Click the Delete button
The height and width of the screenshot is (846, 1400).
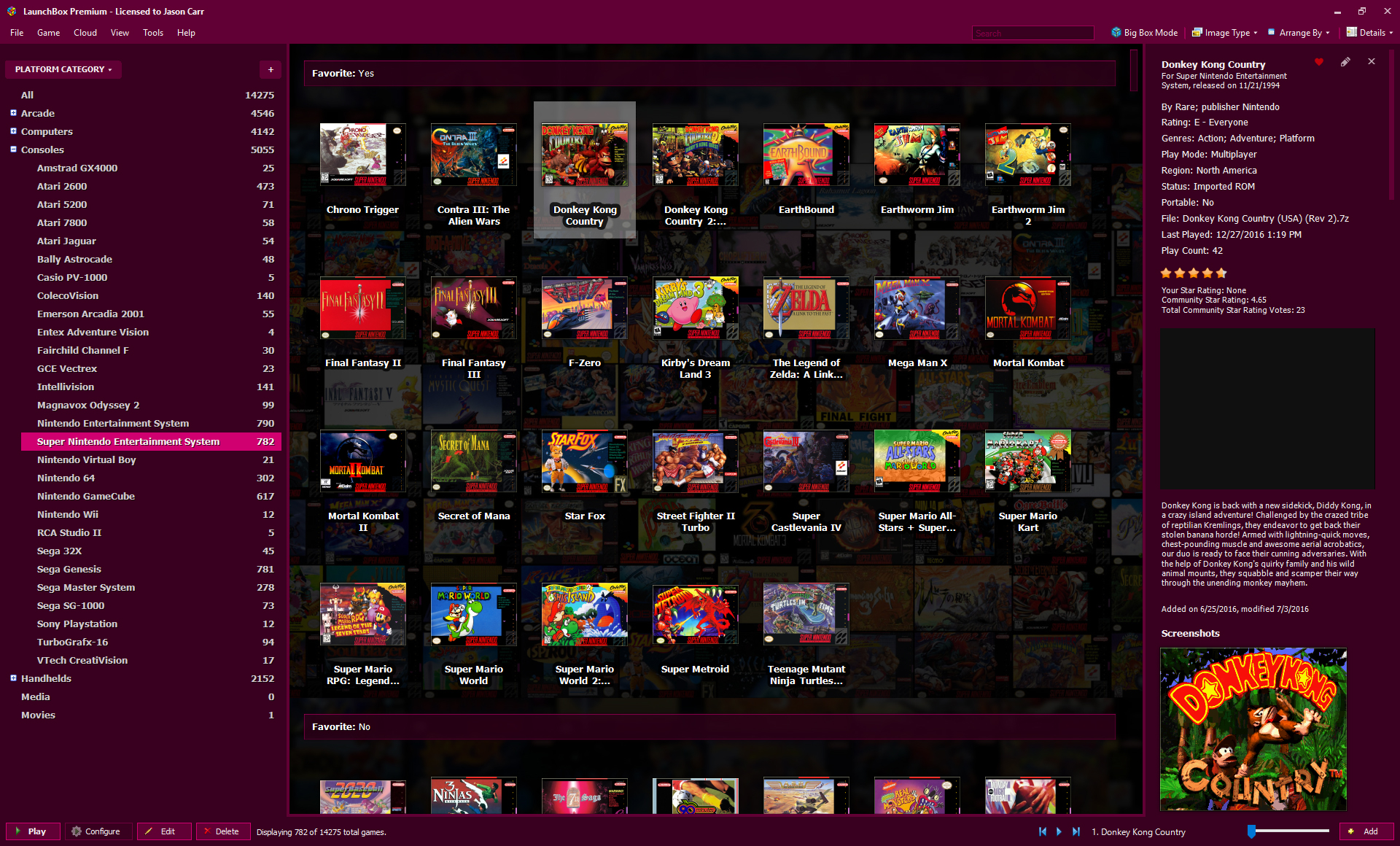click(222, 831)
